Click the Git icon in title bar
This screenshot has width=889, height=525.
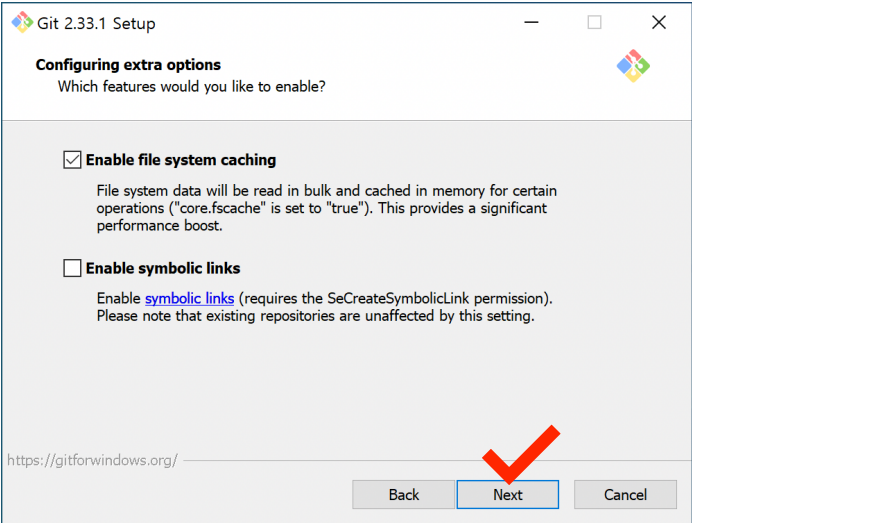[21, 22]
